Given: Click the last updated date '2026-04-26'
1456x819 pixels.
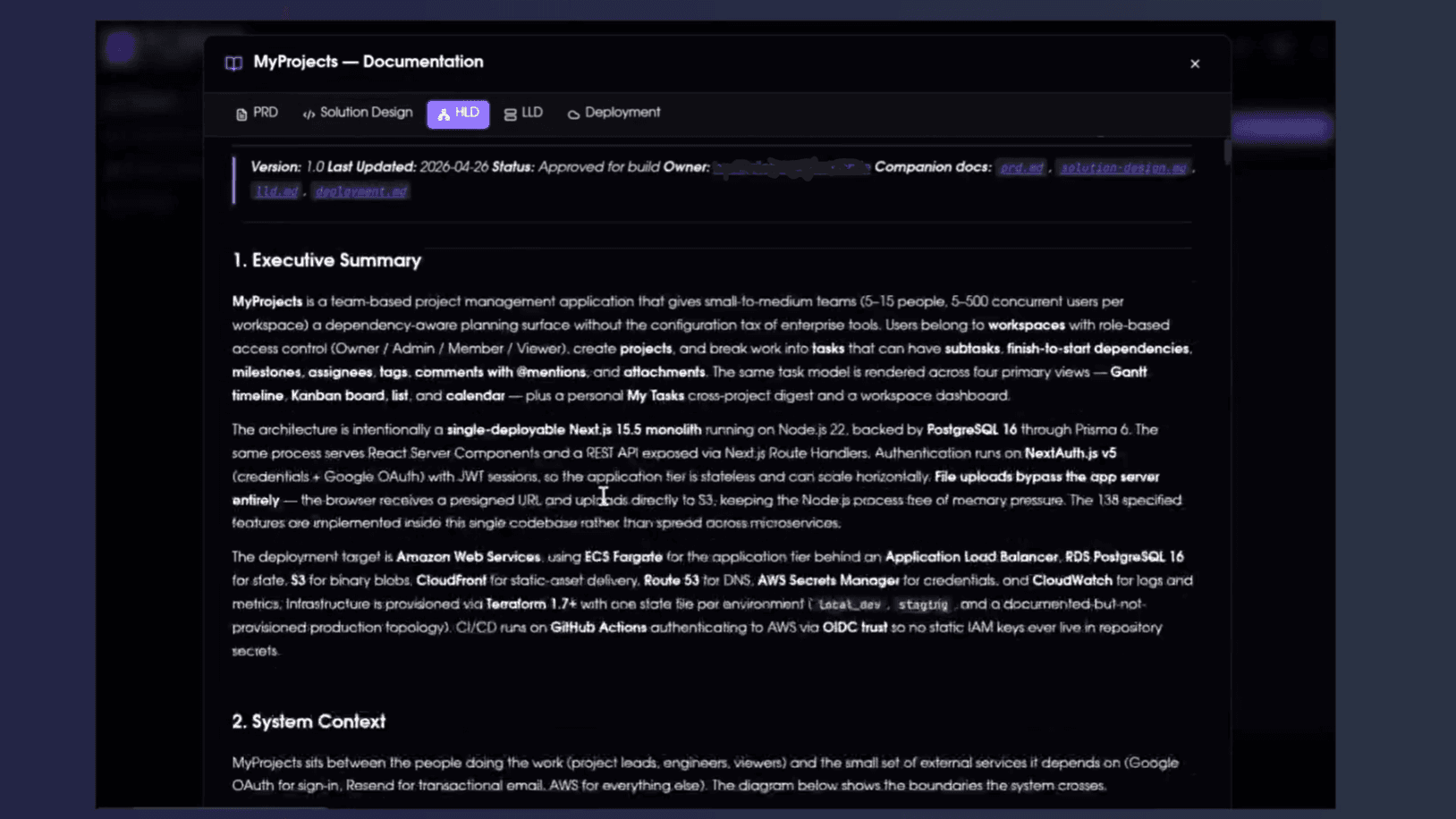Looking at the screenshot, I should click(x=454, y=167).
